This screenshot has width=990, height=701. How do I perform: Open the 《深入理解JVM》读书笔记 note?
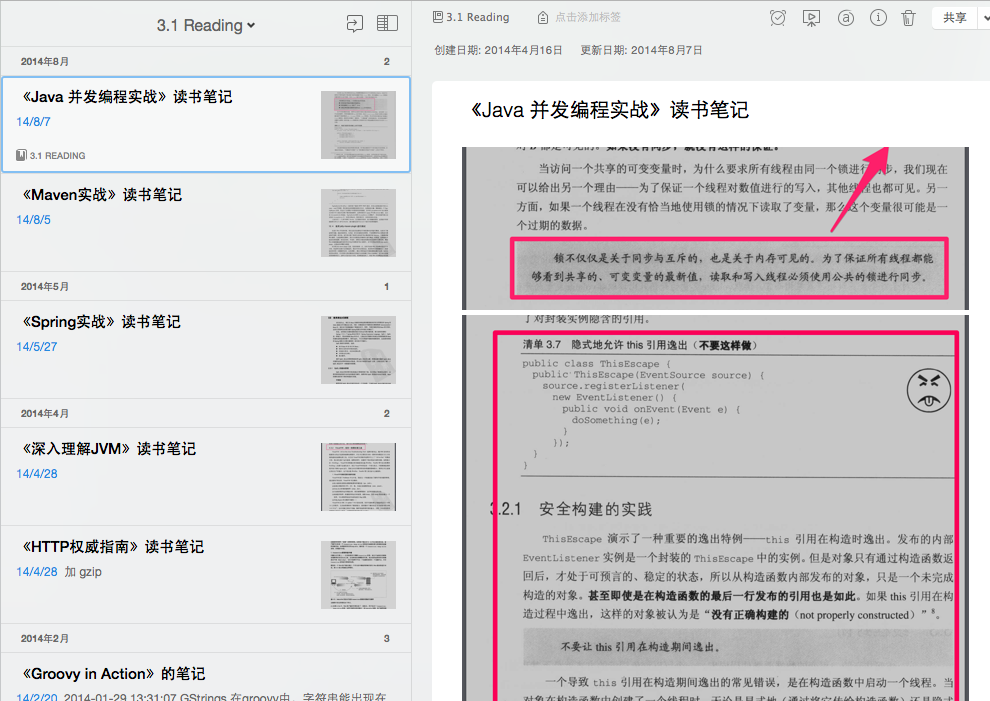click(206, 476)
